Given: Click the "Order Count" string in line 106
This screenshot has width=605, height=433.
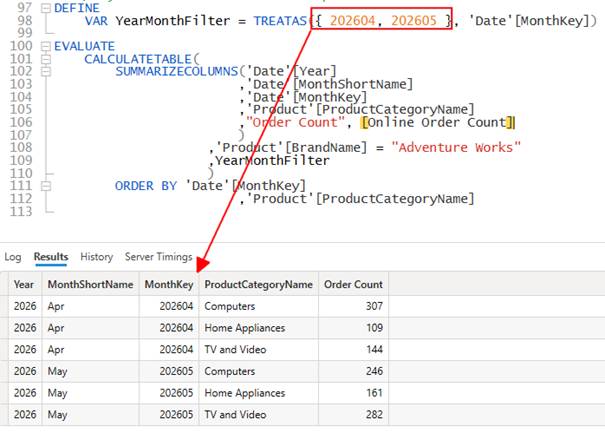Looking at the screenshot, I should pos(295,123).
